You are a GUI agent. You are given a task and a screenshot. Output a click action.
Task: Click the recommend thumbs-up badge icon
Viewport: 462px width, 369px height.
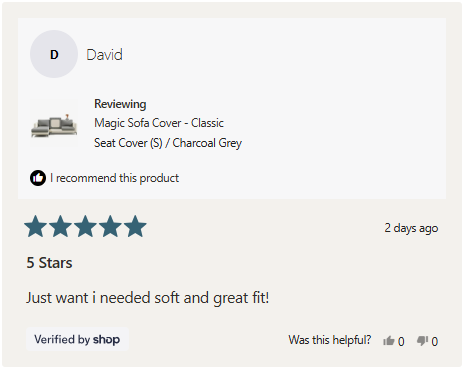(x=38, y=178)
